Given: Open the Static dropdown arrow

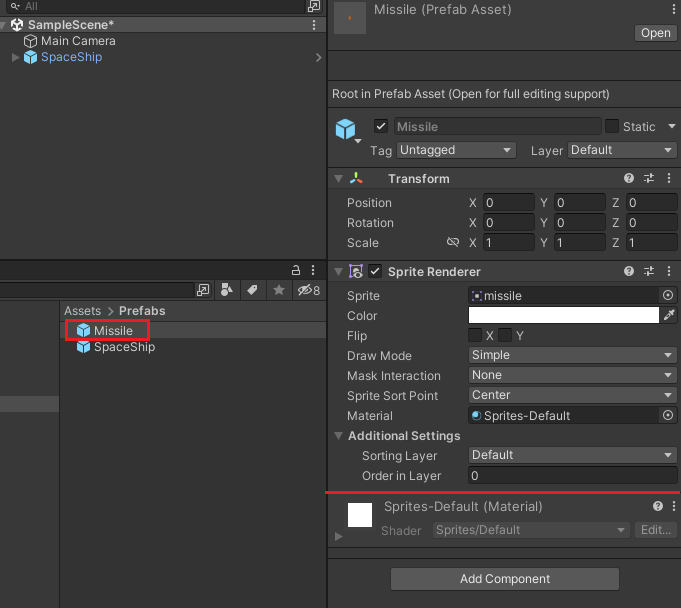Looking at the screenshot, I should point(671,126).
